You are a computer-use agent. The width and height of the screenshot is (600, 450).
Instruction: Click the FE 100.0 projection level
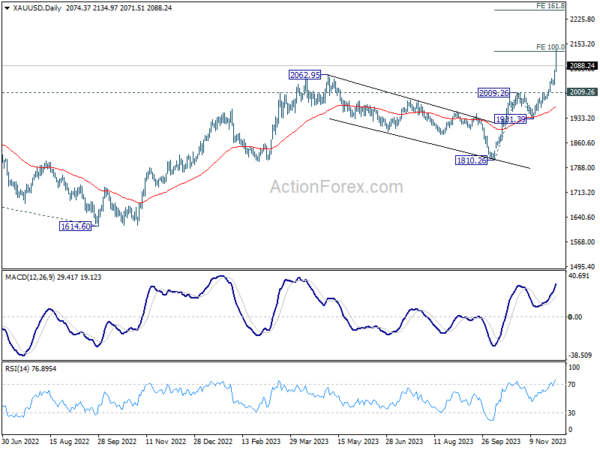coord(550,47)
